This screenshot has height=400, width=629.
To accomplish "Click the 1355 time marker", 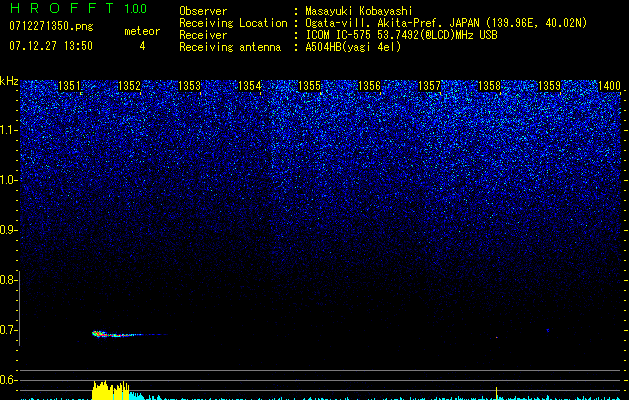I will click(x=310, y=86).
